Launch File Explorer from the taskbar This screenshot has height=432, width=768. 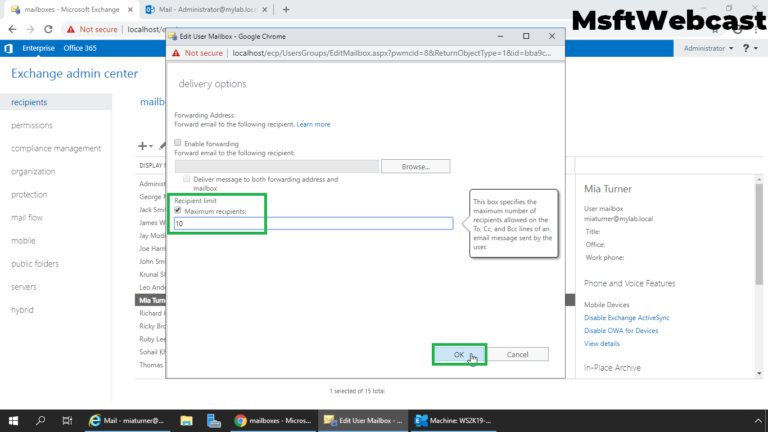(x=186, y=420)
